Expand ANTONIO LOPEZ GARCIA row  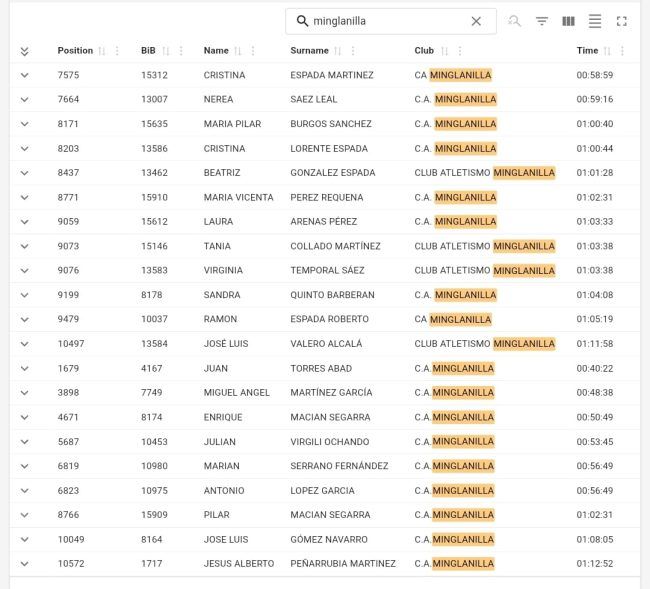tap(24, 490)
